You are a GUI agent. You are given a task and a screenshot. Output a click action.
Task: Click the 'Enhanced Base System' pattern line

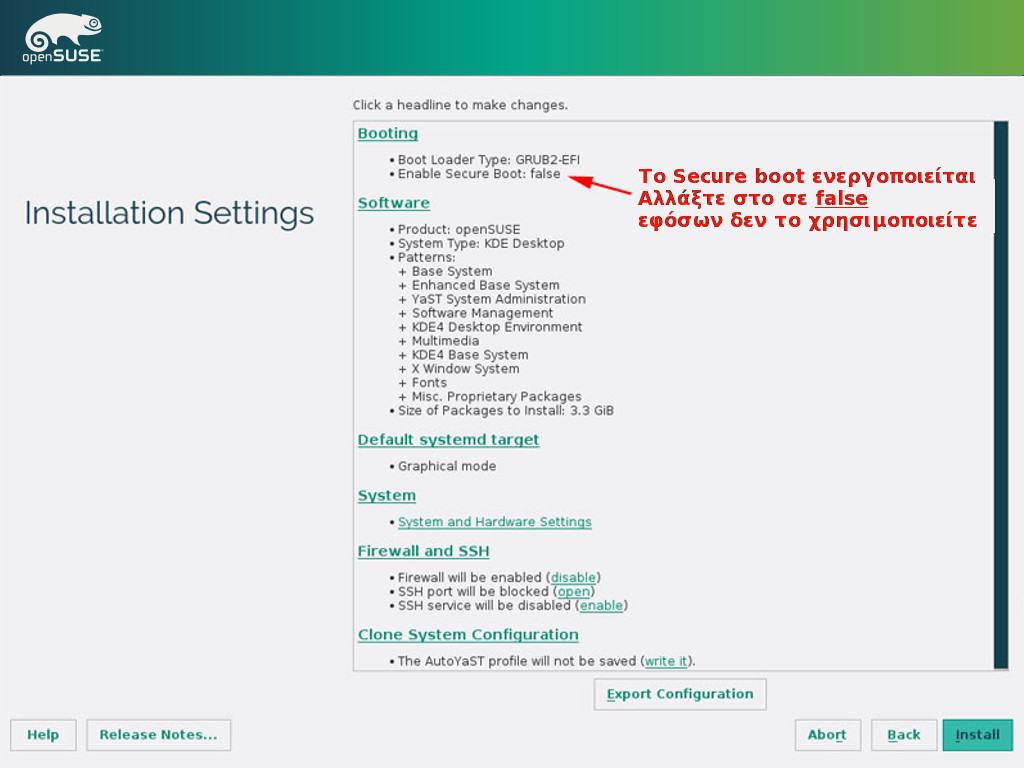pyautogui.click(x=485, y=285)
